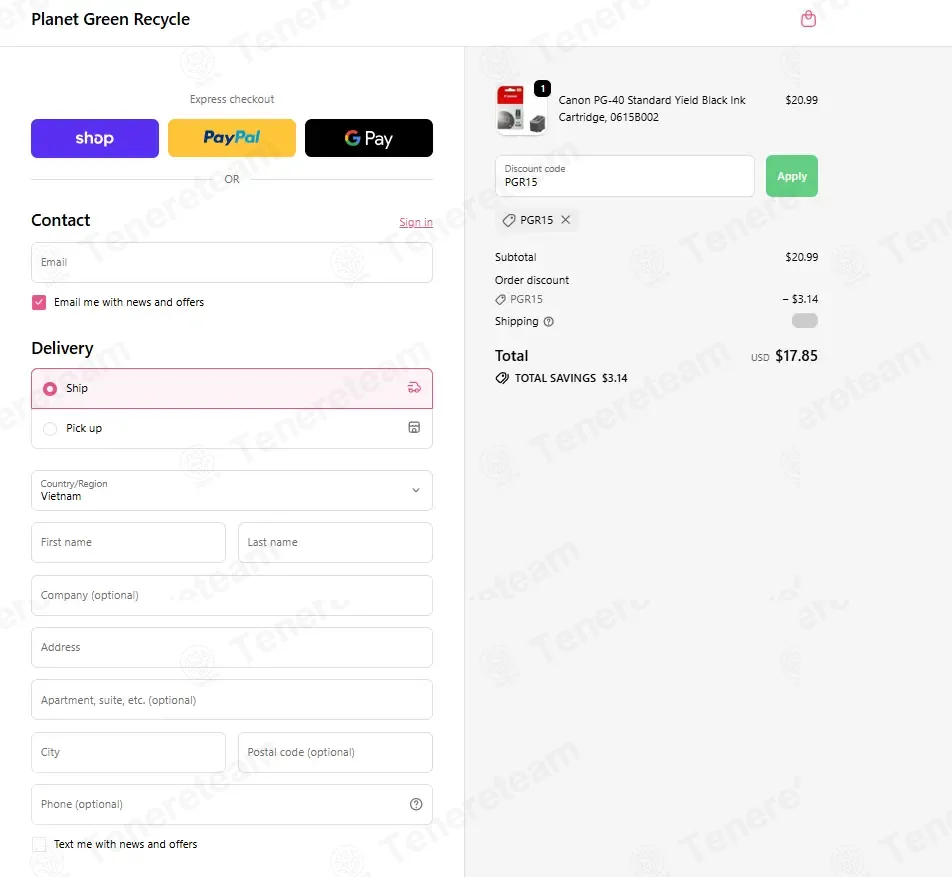Pay with Google Pay express checkout

point(369,138)
